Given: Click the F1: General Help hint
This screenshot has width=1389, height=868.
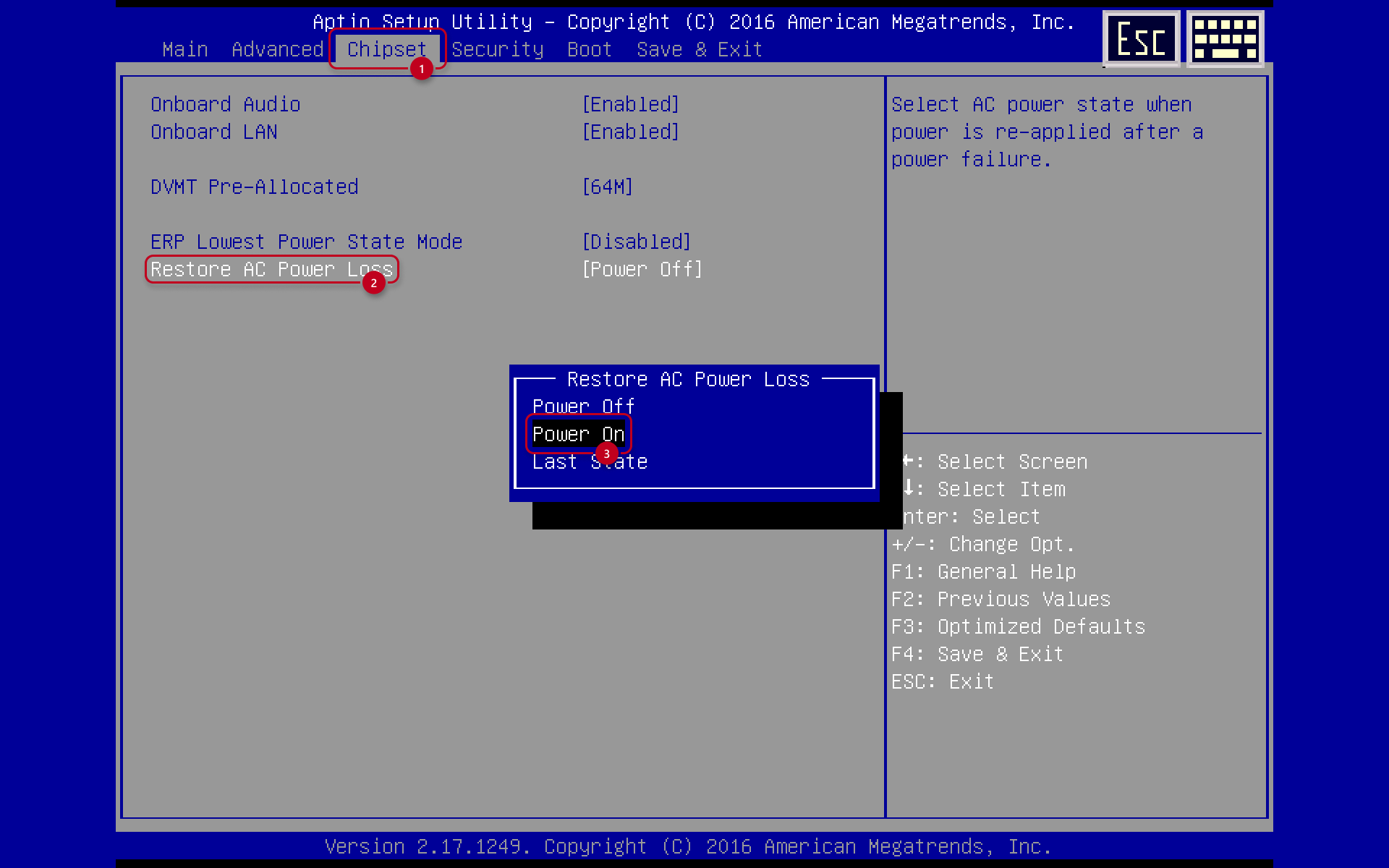Looking at the screenshot, I should coord(984,571).
